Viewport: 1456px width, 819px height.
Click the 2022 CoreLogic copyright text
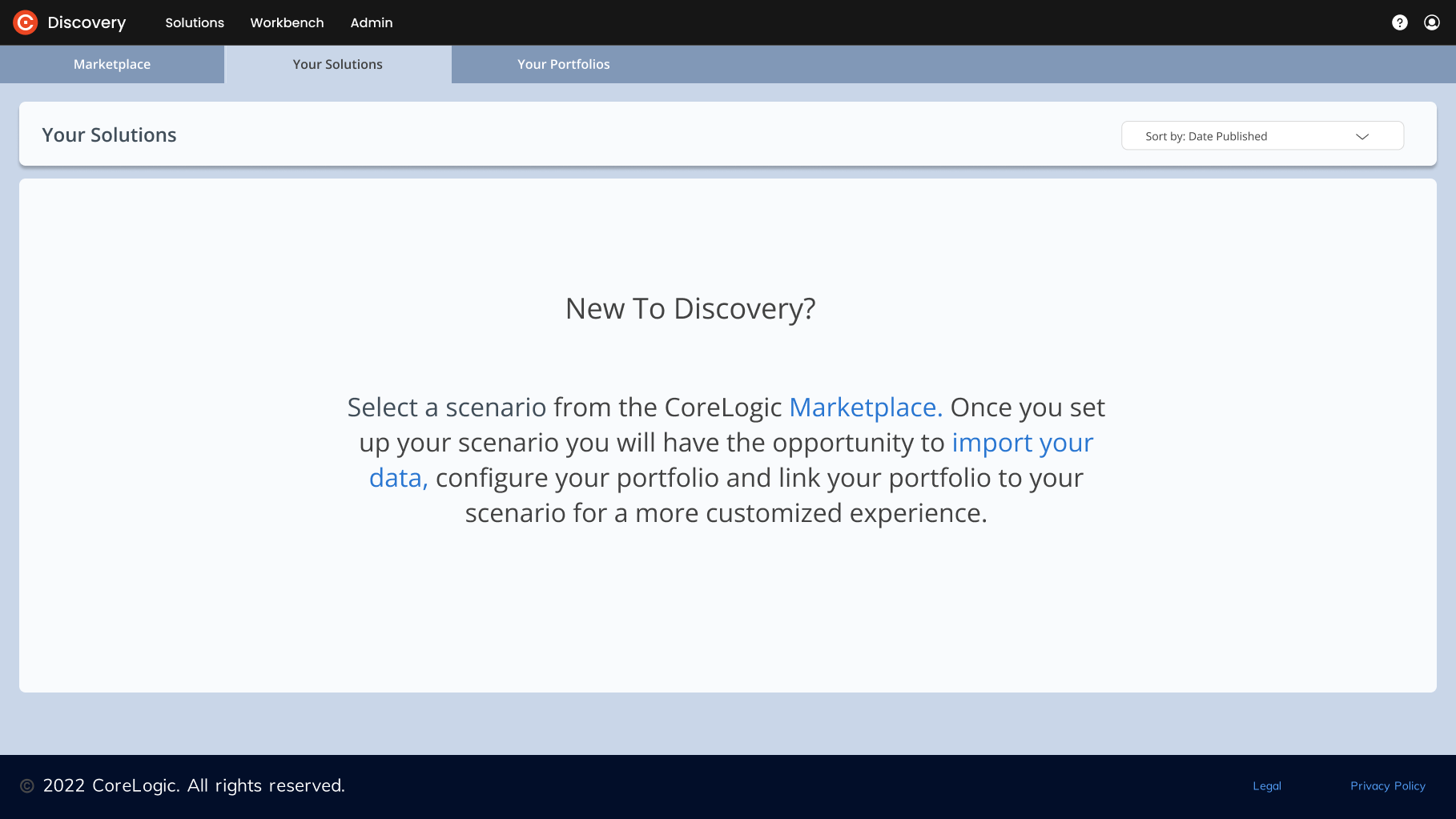coord(194,785)
